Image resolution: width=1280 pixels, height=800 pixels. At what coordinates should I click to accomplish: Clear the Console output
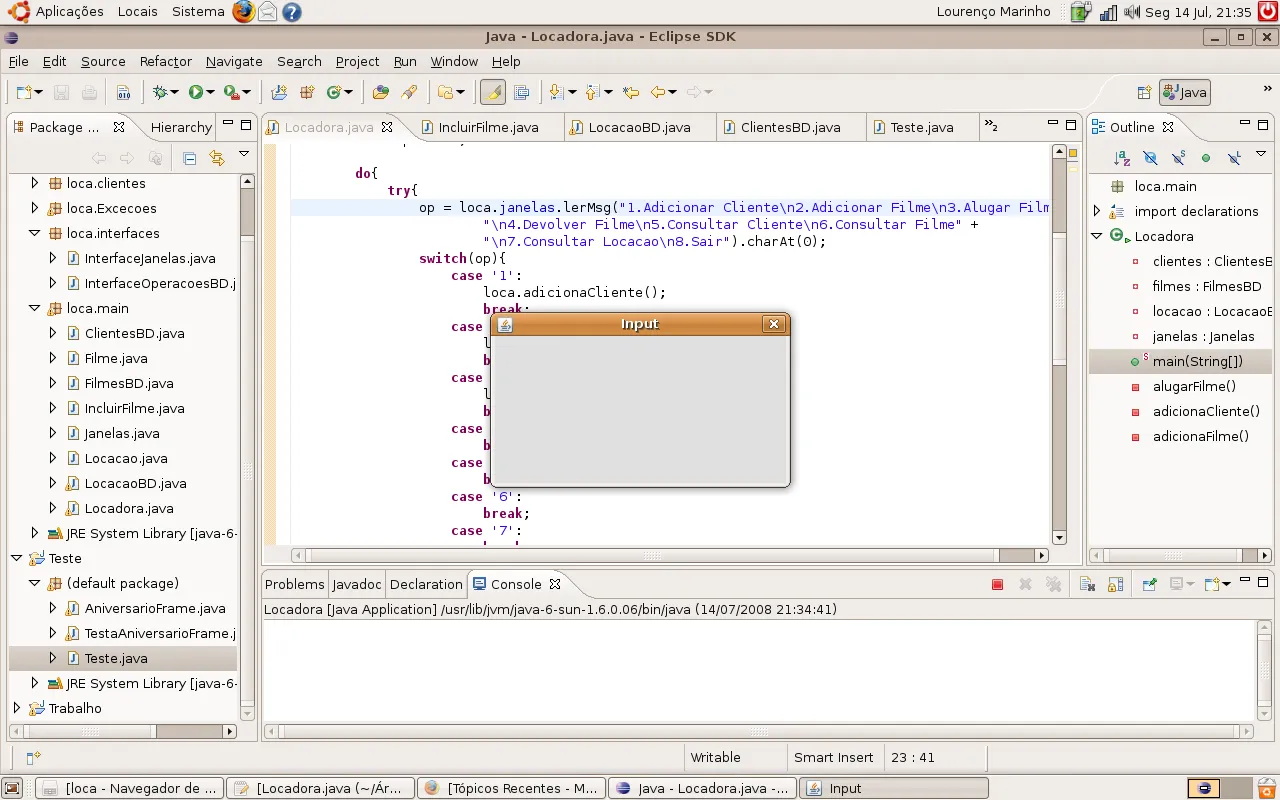(x=1087, y=585)
